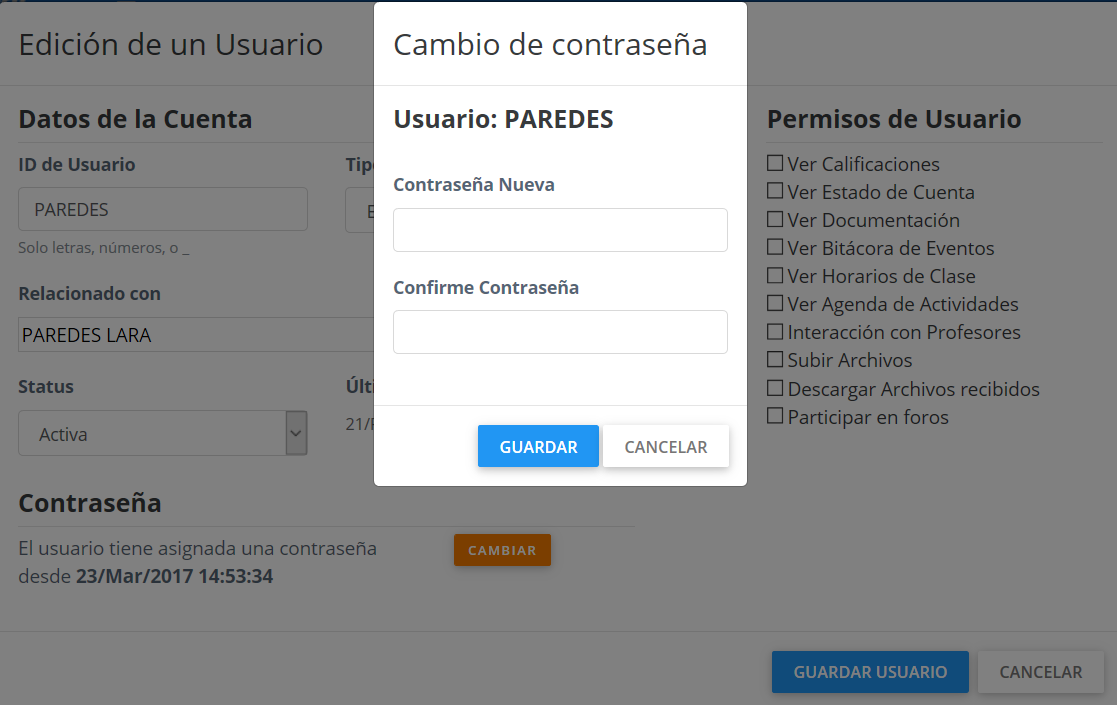1117x705 pixels.
Task: Check the Ver Documentación permission
Action: (775, 219)
